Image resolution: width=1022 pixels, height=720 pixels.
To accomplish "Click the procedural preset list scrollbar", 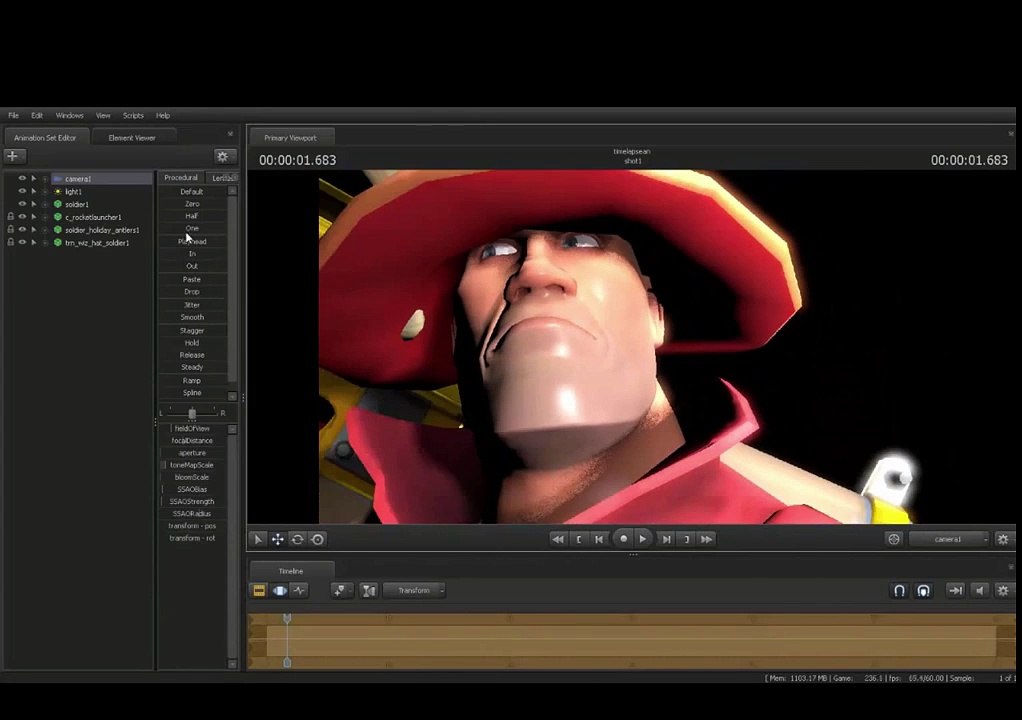I will pos(232,291).
